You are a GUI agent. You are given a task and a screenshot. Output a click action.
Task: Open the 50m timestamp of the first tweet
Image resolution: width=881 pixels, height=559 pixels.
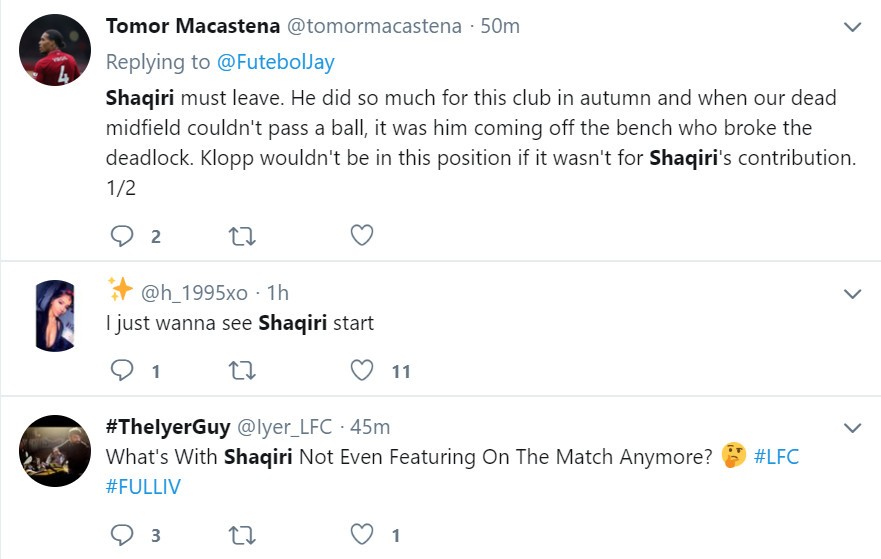pyautogui.click(x=500, y=27)
